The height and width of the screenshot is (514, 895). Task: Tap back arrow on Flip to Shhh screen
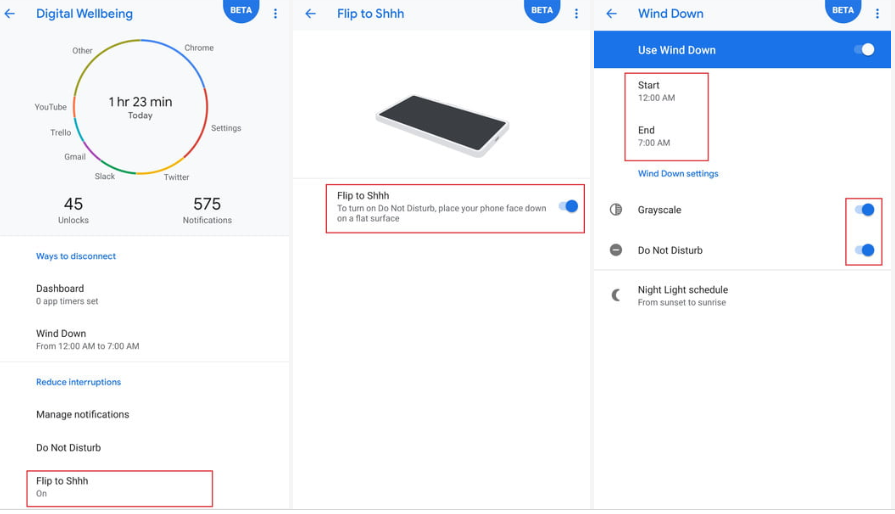click(x=311, y=14)
